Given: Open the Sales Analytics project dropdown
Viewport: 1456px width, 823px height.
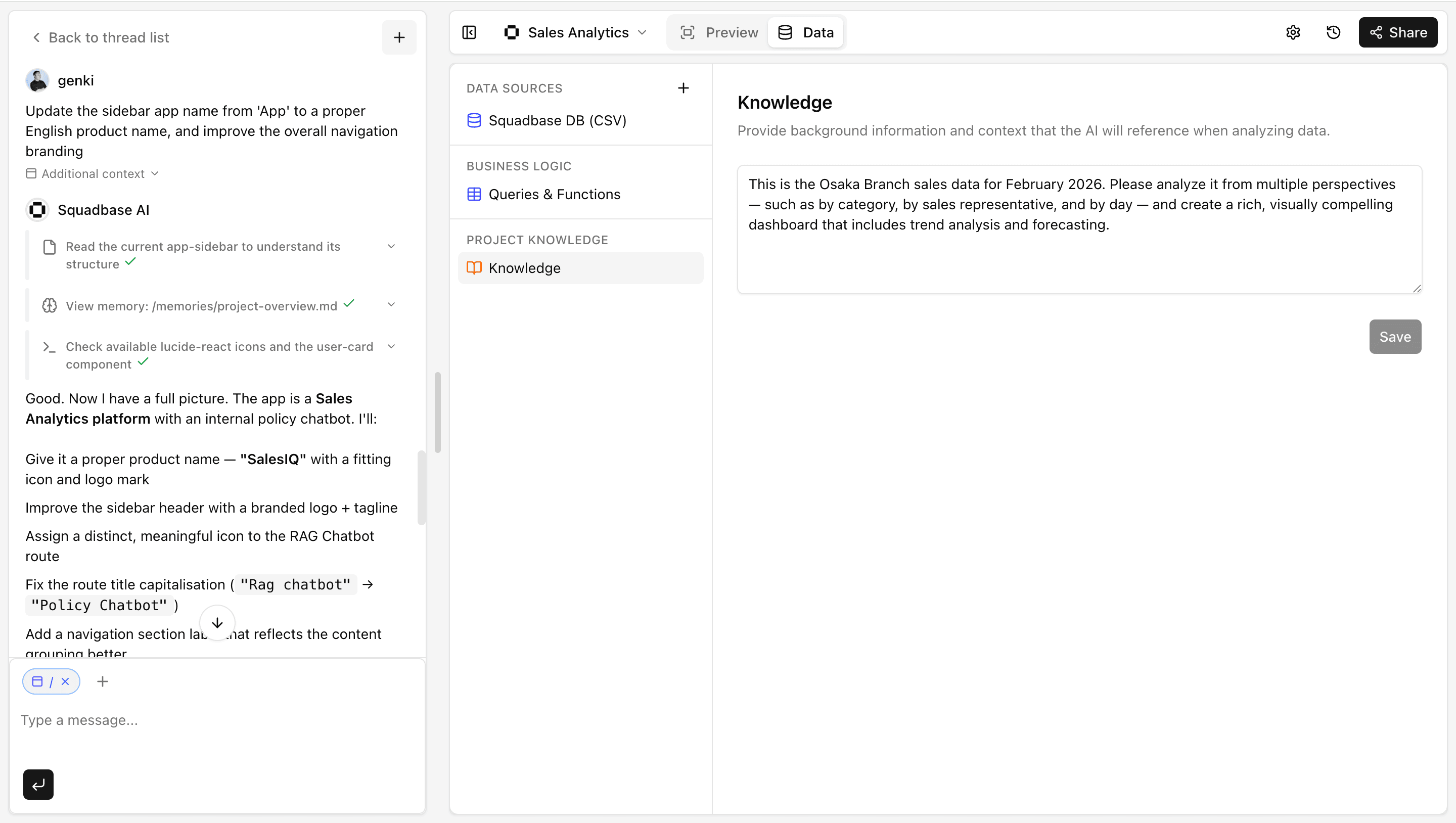Looking at the screenshot, I should tap(575, 32).
